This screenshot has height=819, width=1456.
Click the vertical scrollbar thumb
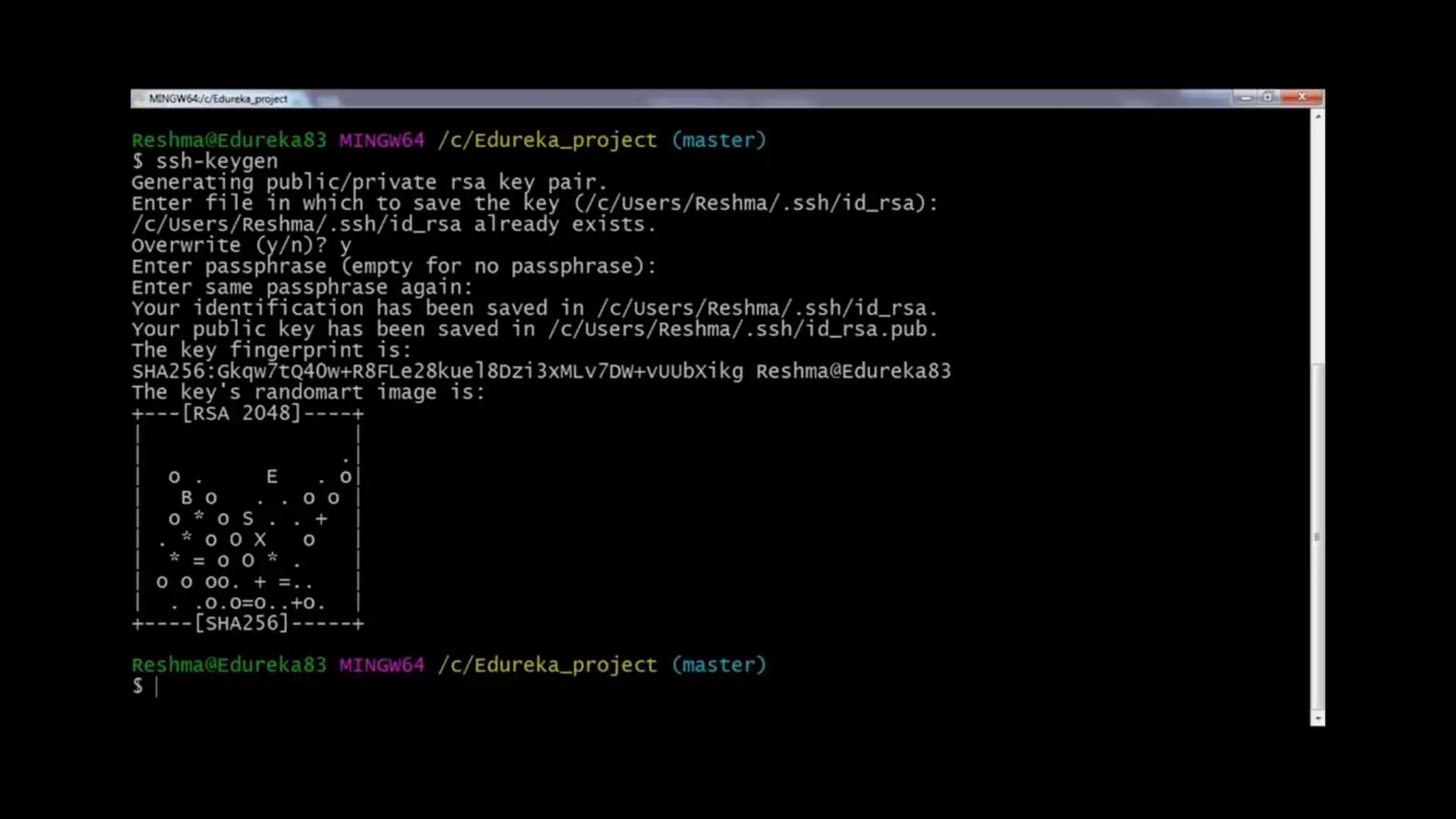(1317, 536)
